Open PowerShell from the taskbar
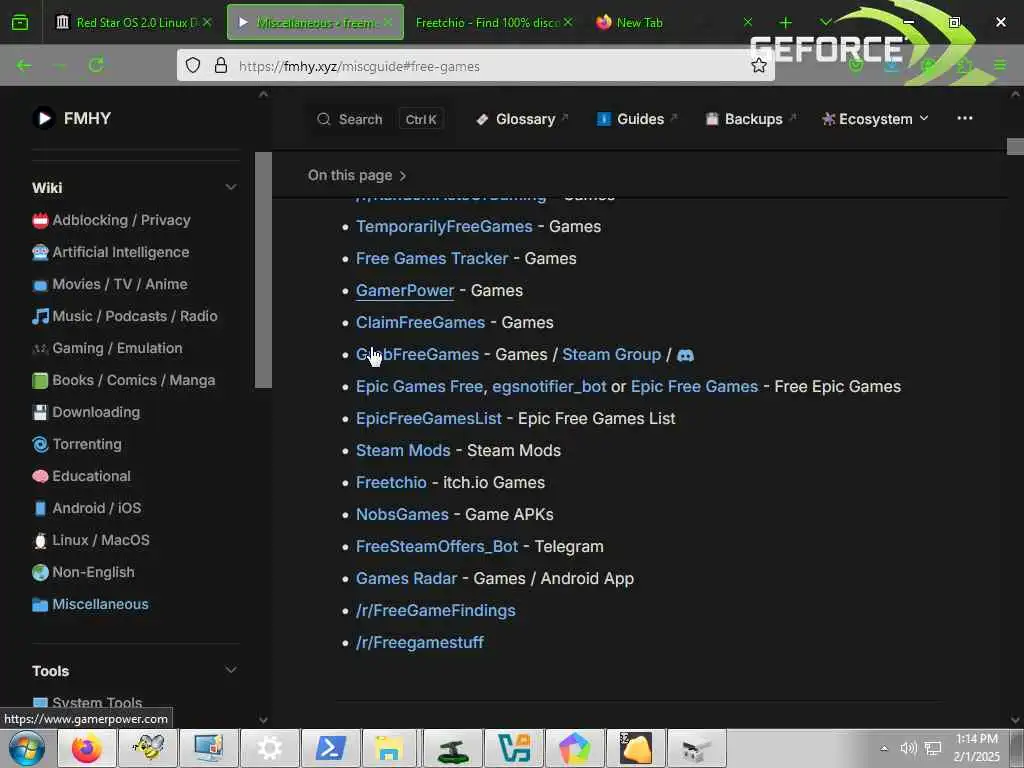This screenshot has height=768, width=1024. [330, 748]
